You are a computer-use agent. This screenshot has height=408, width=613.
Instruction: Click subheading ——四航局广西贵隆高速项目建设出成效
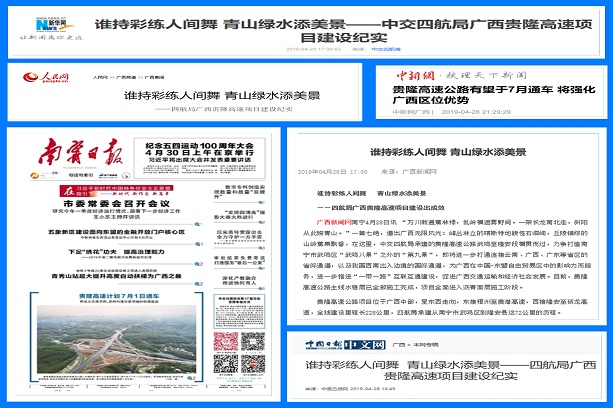pos(381,208)
